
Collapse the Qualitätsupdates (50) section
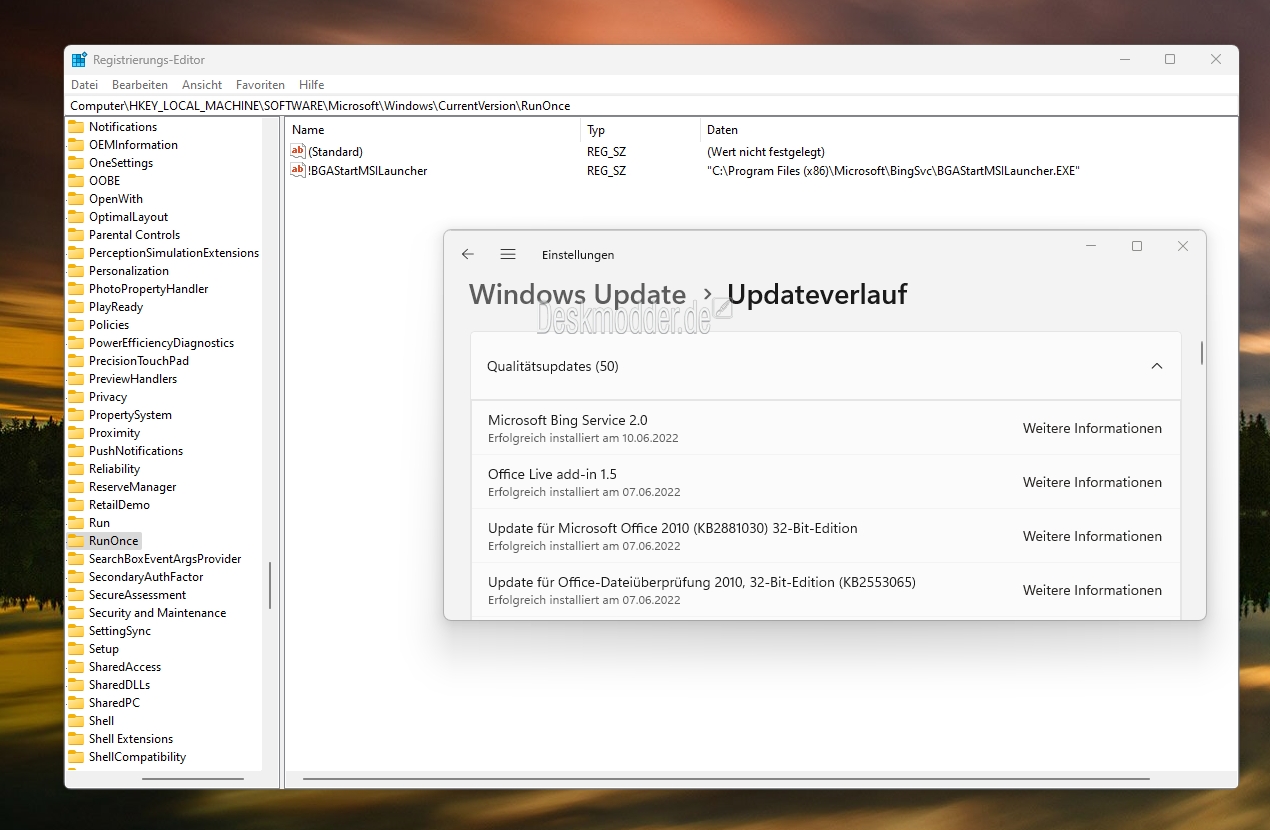[1157, 366]
